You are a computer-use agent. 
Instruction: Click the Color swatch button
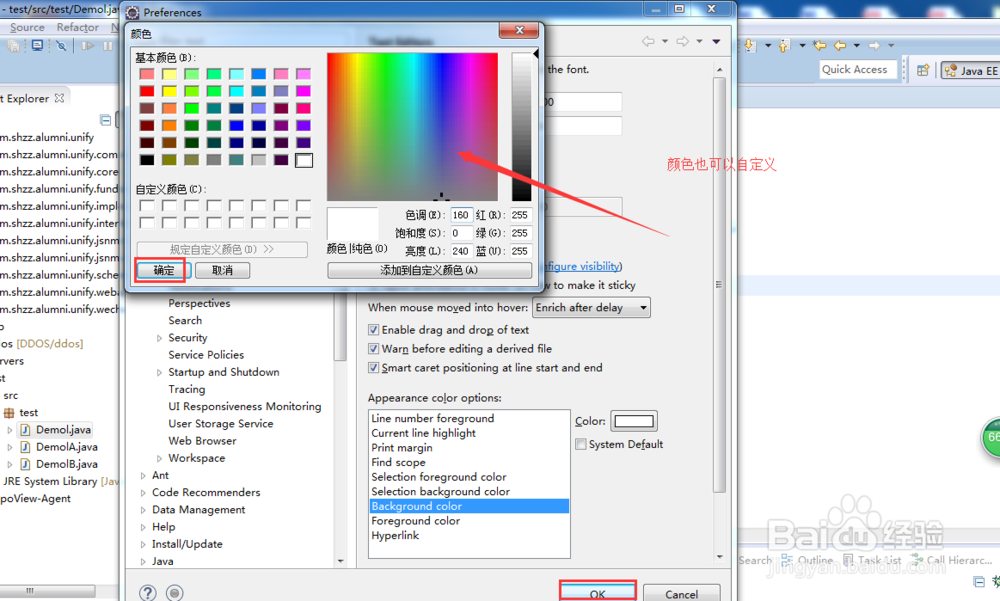[x=634, y=421]
